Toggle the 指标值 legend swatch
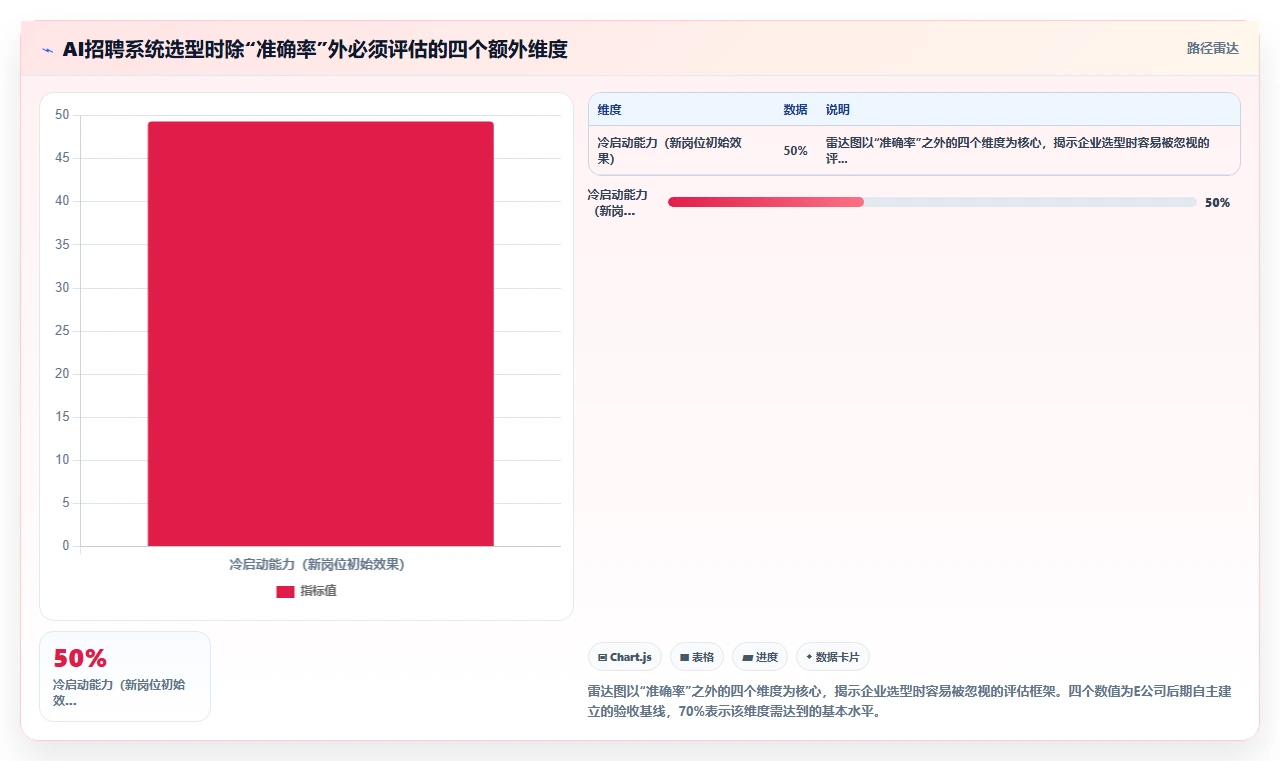The image size is (1280, 761). (x=285, y=591)
